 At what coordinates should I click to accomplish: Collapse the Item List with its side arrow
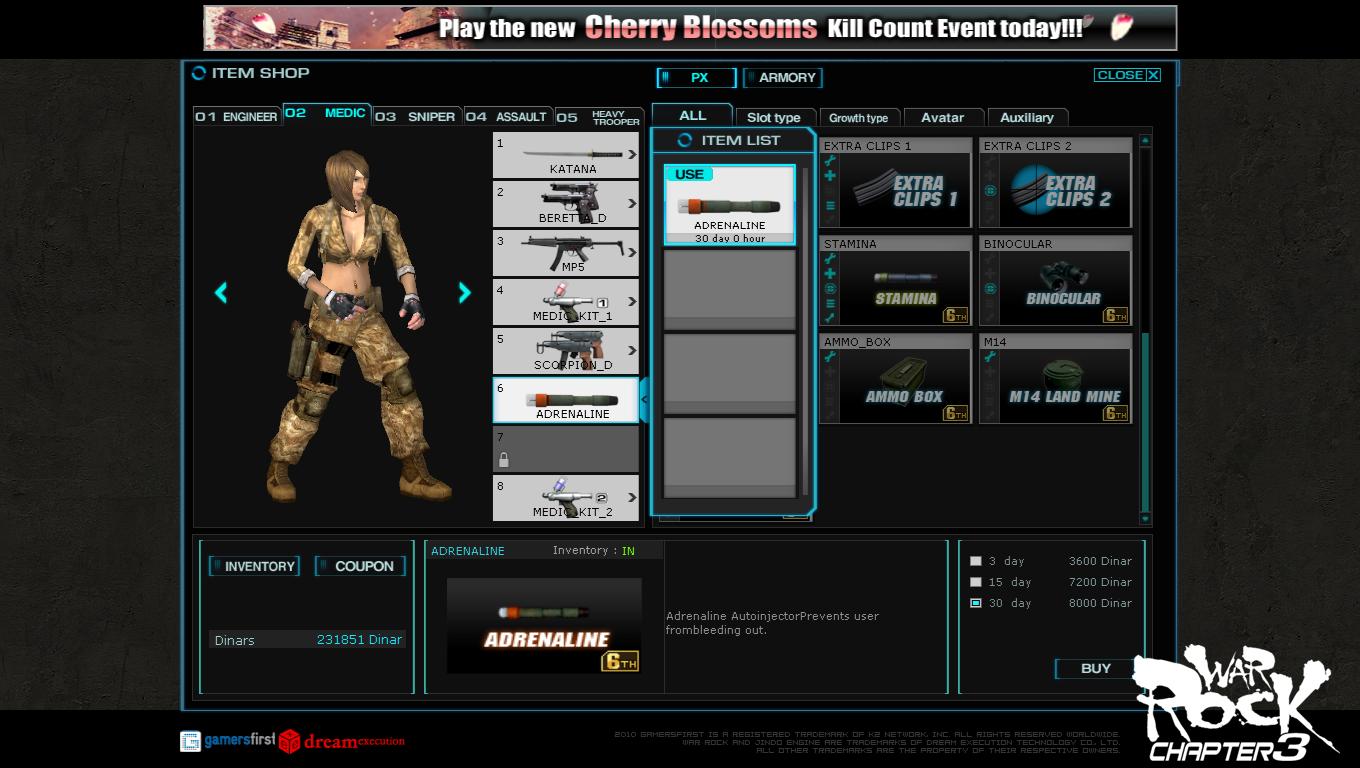coord(645,400)
